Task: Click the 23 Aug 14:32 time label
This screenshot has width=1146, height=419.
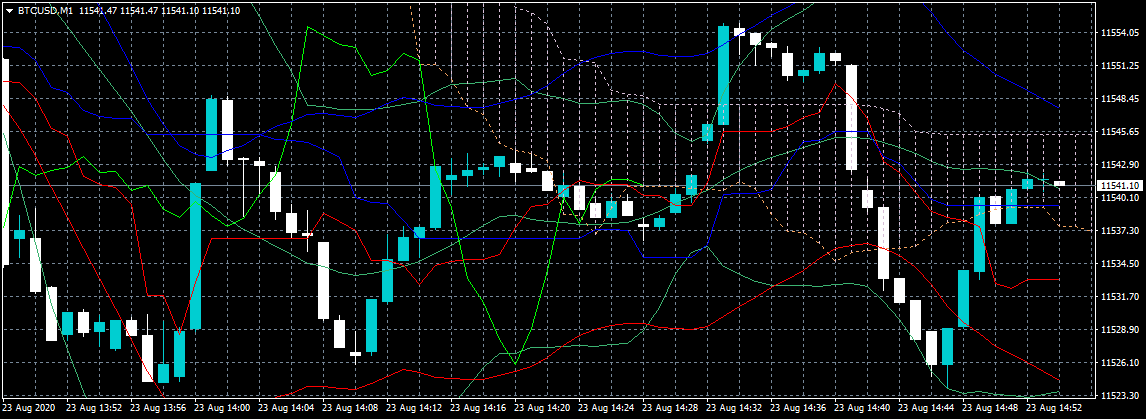Action: [x=733, y=407]
